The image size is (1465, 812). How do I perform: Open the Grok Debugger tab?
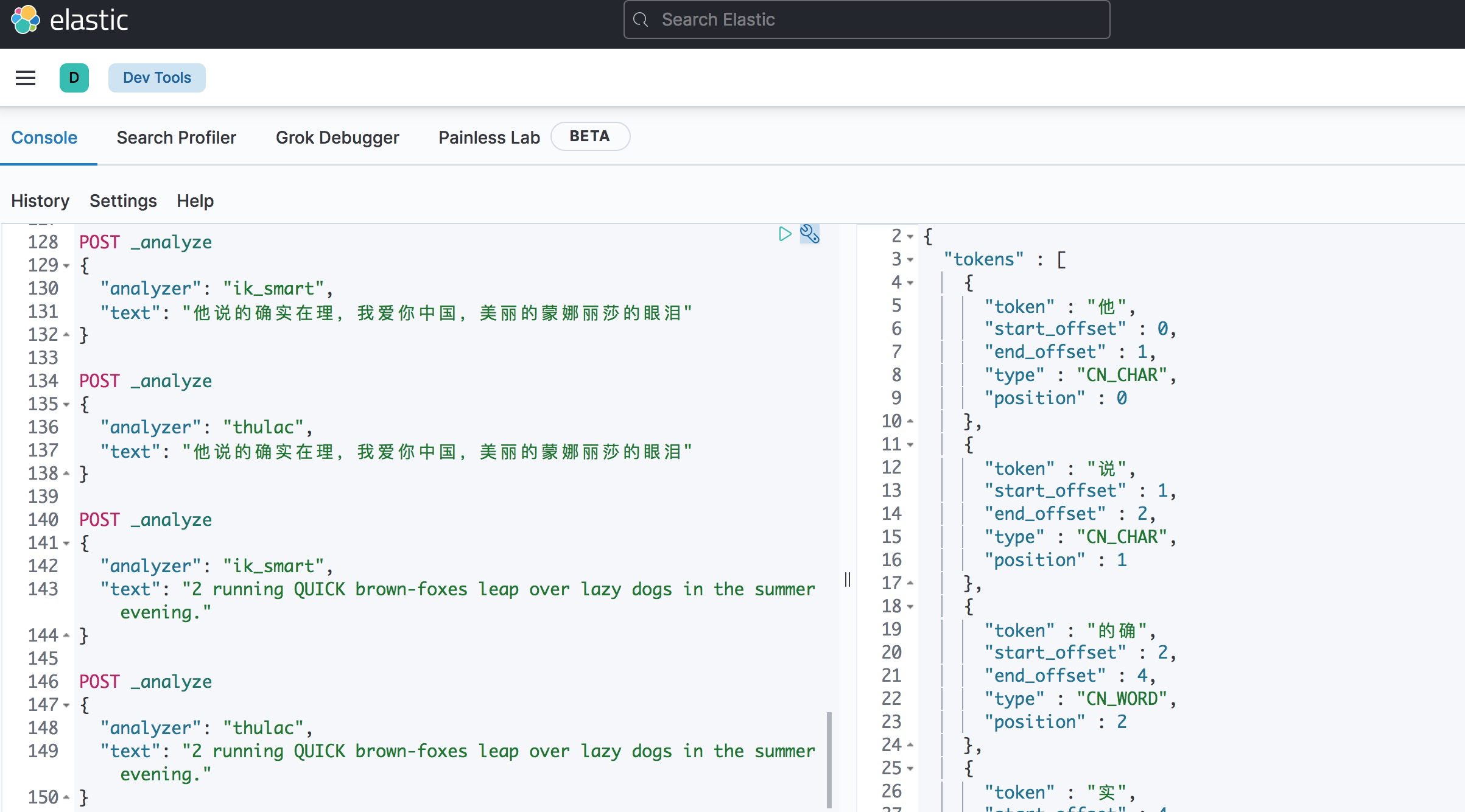(337, 138)
